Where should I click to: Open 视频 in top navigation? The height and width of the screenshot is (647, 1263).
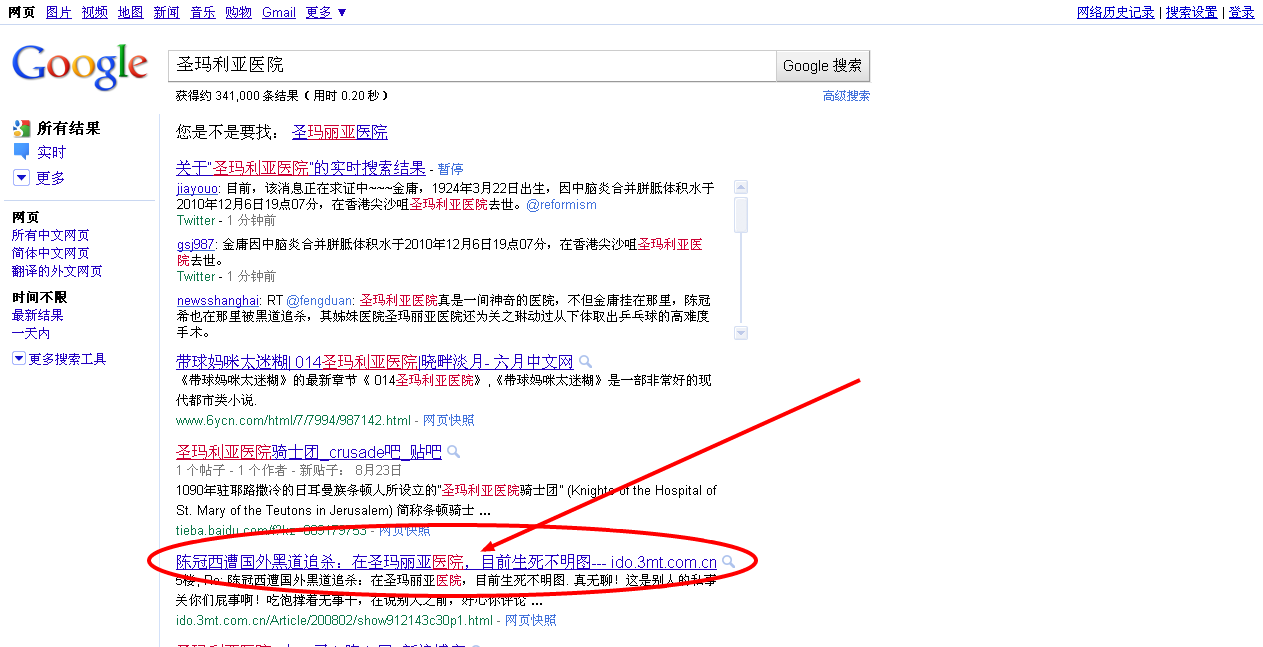click(95, 12)
